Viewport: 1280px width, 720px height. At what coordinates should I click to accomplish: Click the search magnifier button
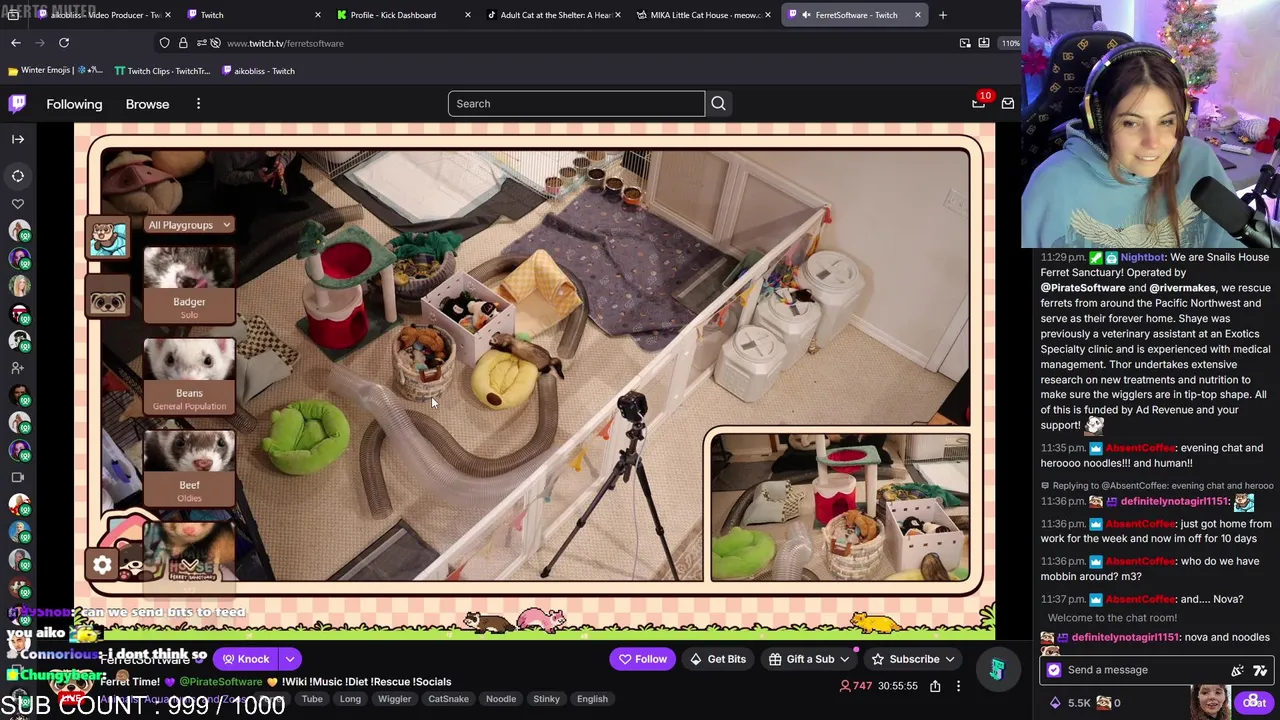click(718, 104)
